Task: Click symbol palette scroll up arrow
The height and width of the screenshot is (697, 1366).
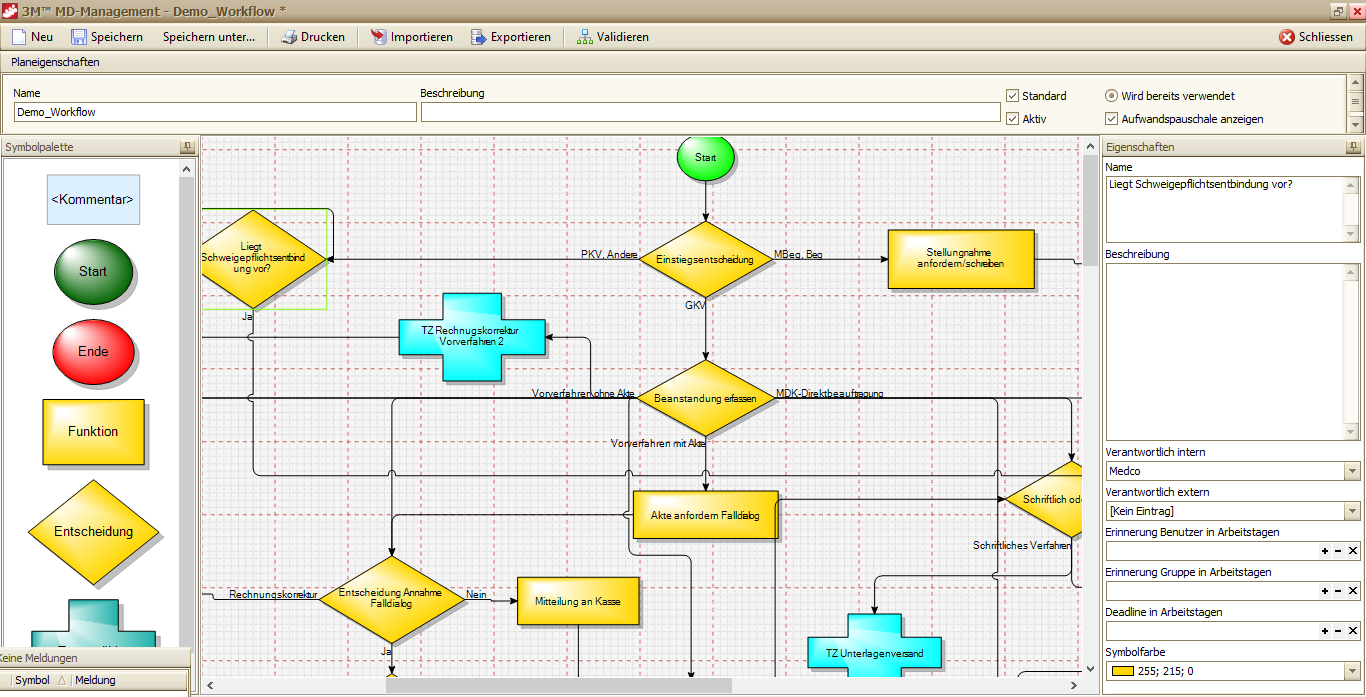Action: click(186, 169)
